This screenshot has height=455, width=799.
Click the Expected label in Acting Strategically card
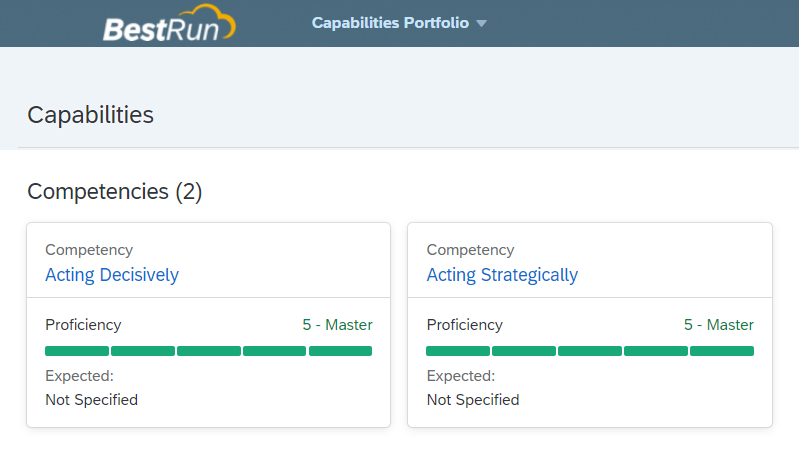point(461,376)
